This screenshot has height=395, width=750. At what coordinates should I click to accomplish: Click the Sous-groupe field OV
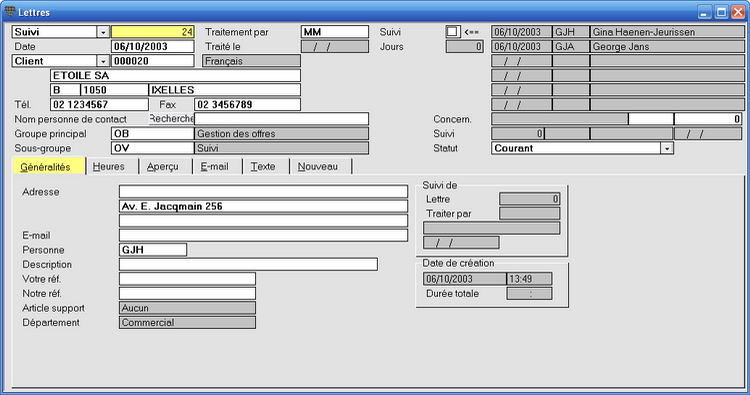pyautogui.click(x=153, y=148)
